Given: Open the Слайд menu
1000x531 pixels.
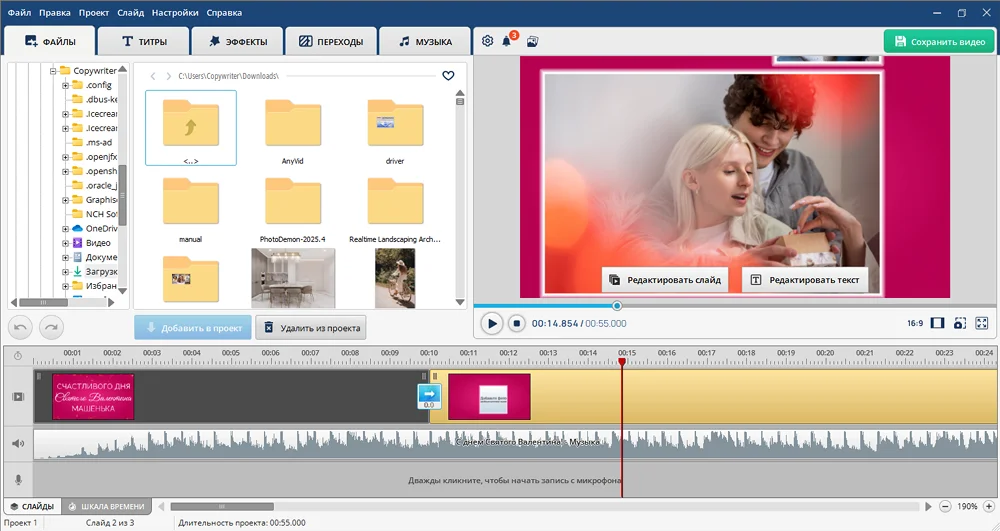Looking at the screenshot, I should (x=130, y=13).
